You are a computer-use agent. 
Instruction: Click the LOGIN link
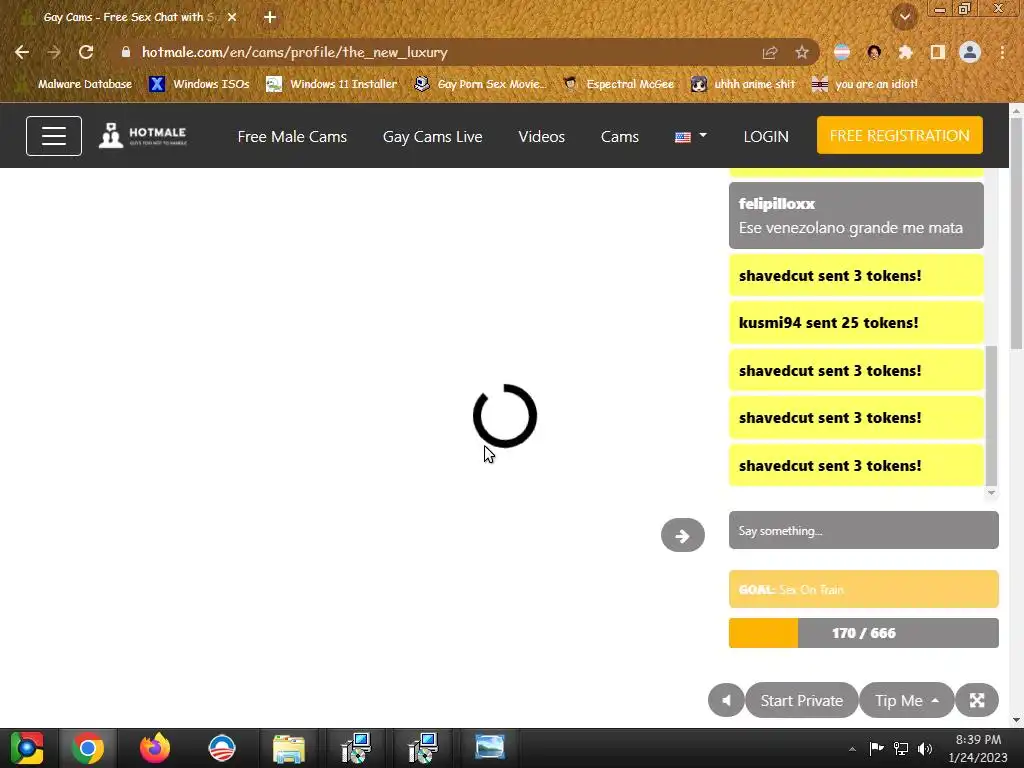(766, 136)
